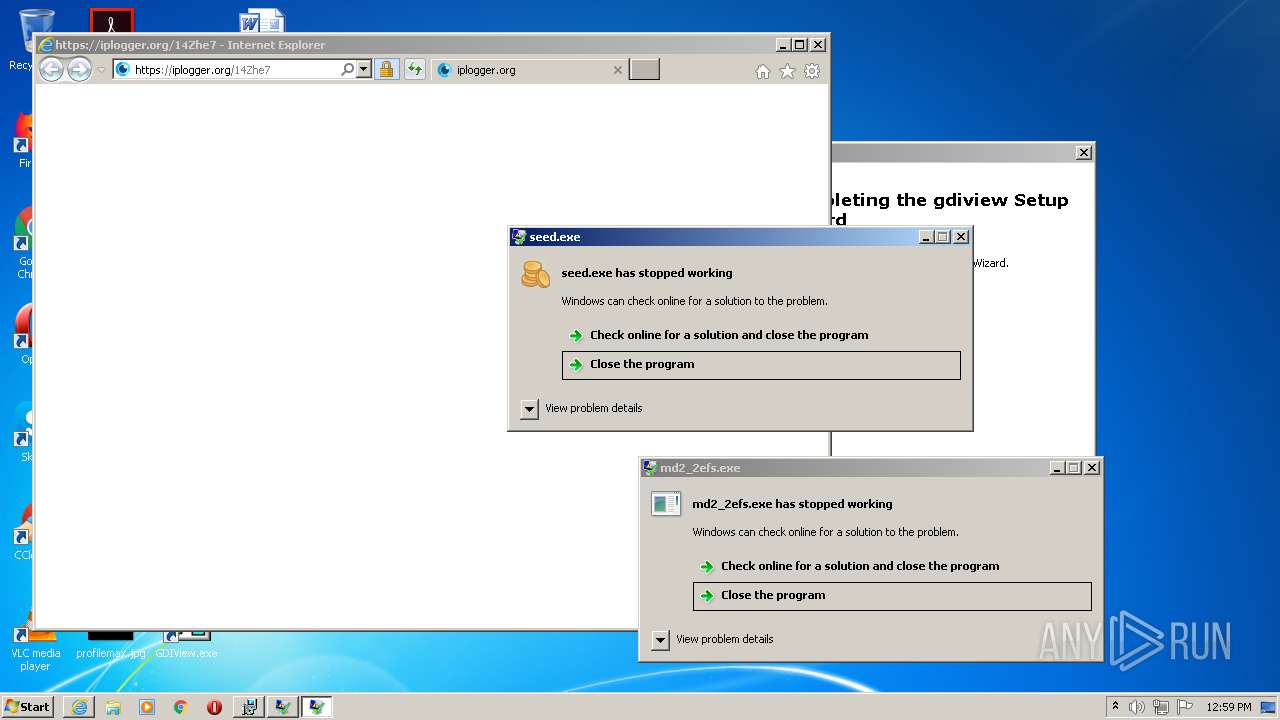This screenshot has height=720, width=1280.
Task: Close the md2_2efs.exe dialog window
Action: click(x=1092, y=468)
